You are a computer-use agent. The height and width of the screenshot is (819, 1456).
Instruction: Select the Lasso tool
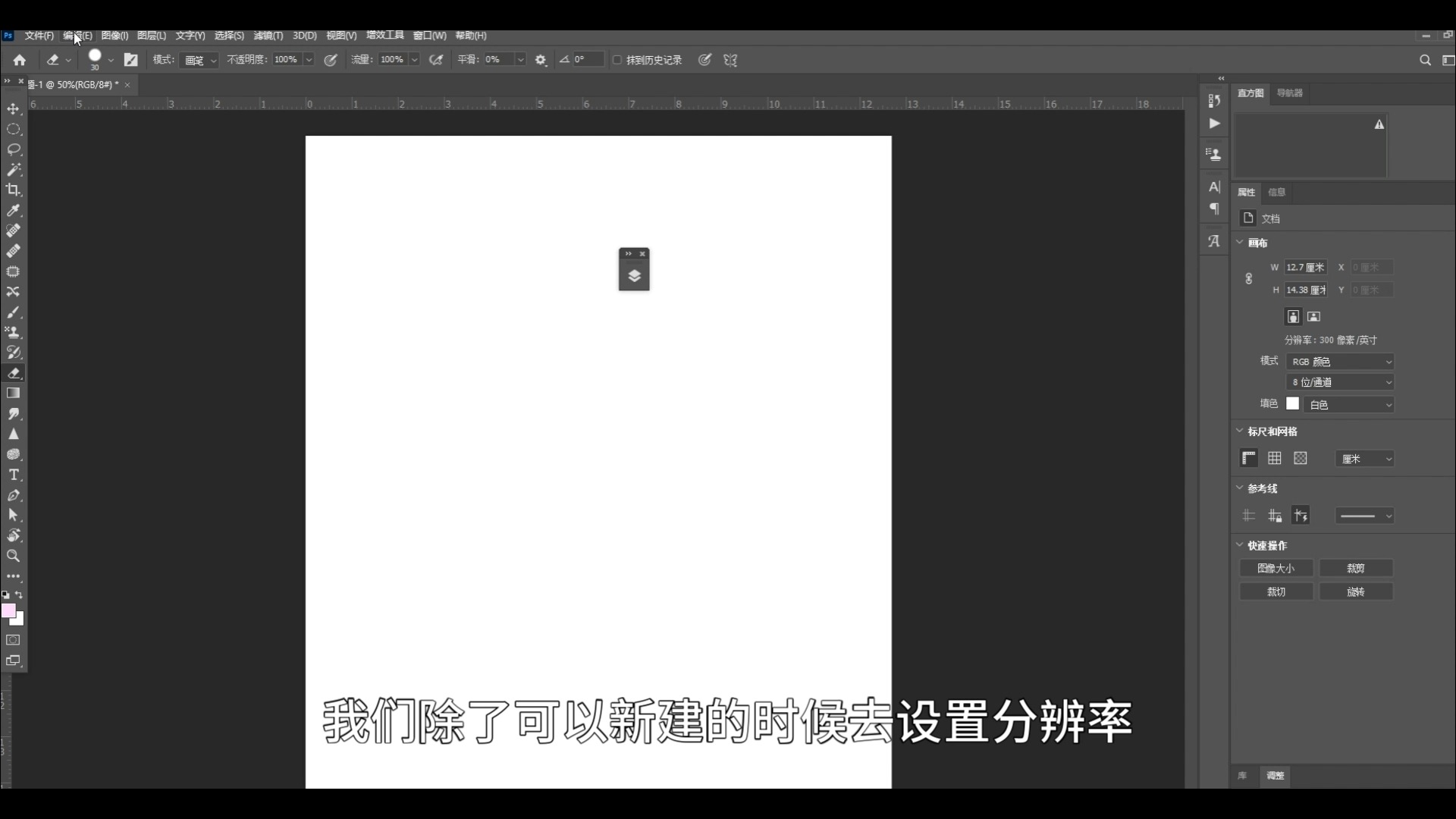coord(14,149)
